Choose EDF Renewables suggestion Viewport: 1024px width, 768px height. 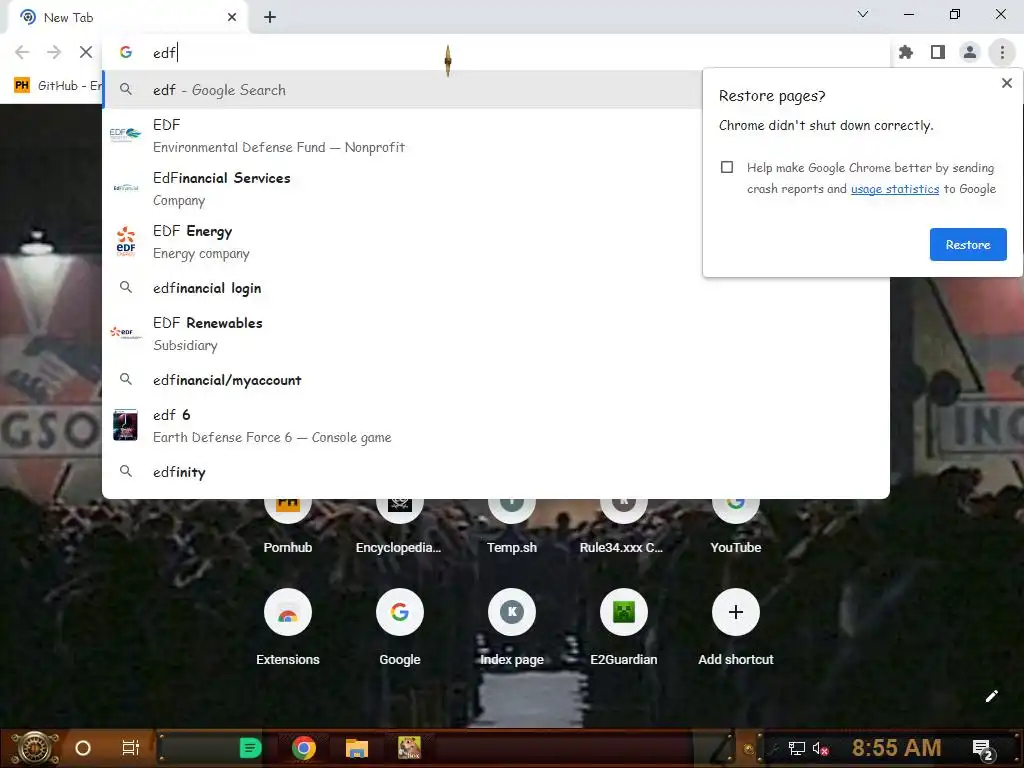(x=496, y=334)
